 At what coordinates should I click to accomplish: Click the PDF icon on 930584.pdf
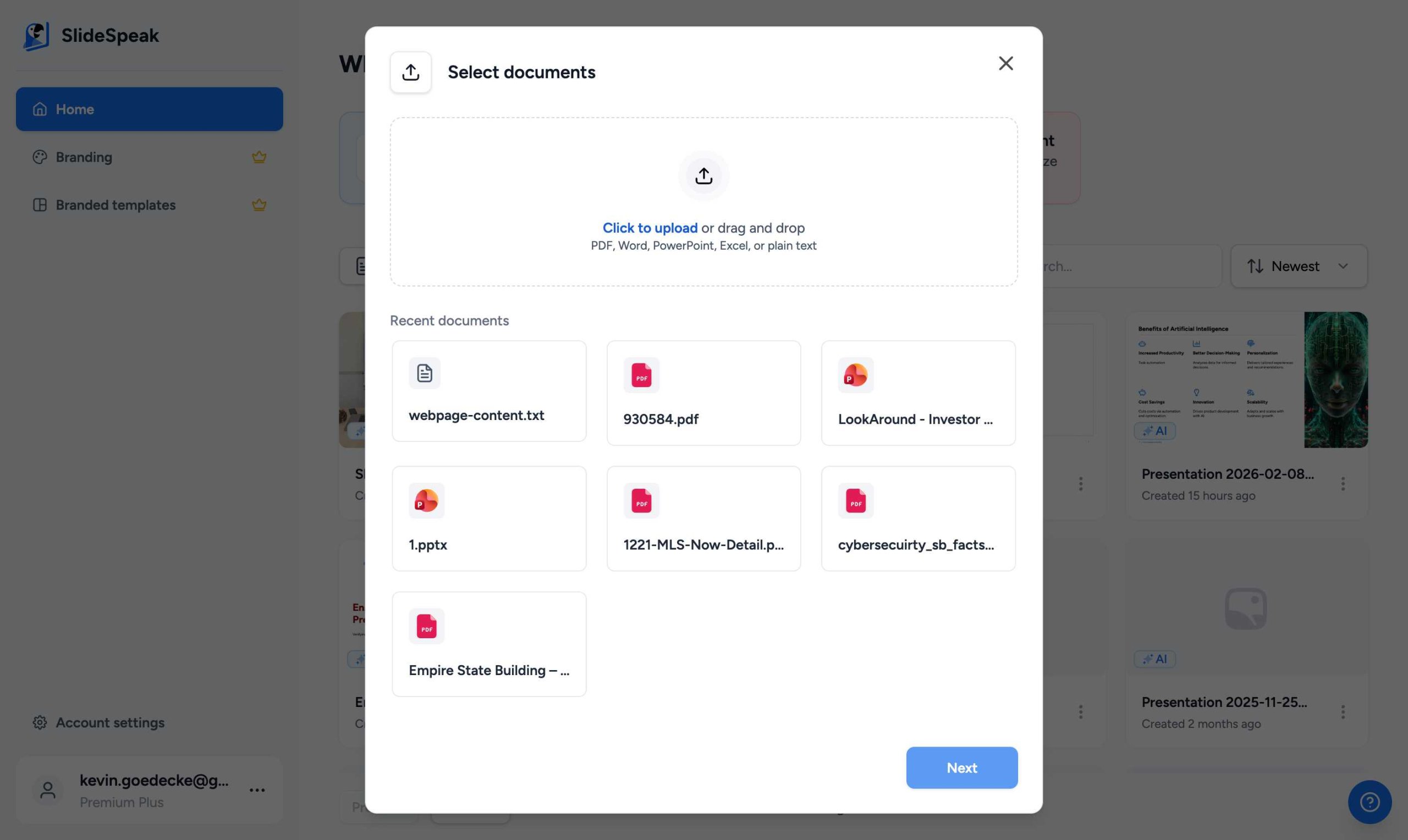(641, 375)
